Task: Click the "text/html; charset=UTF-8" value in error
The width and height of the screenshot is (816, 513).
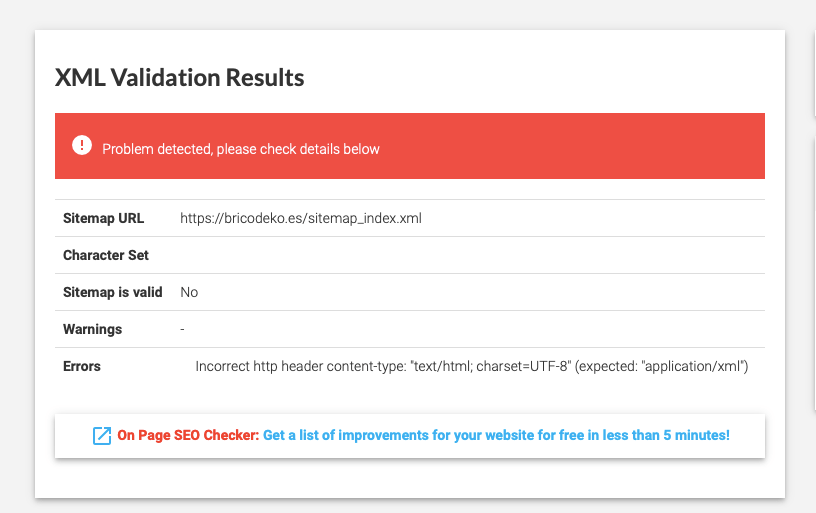Action: [491, 366]
